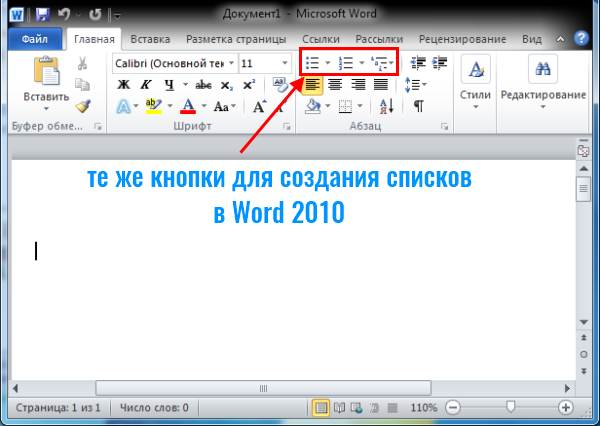Click the multilevel list button
This screenshot has height=426, width=600.
tap(378, 62)
